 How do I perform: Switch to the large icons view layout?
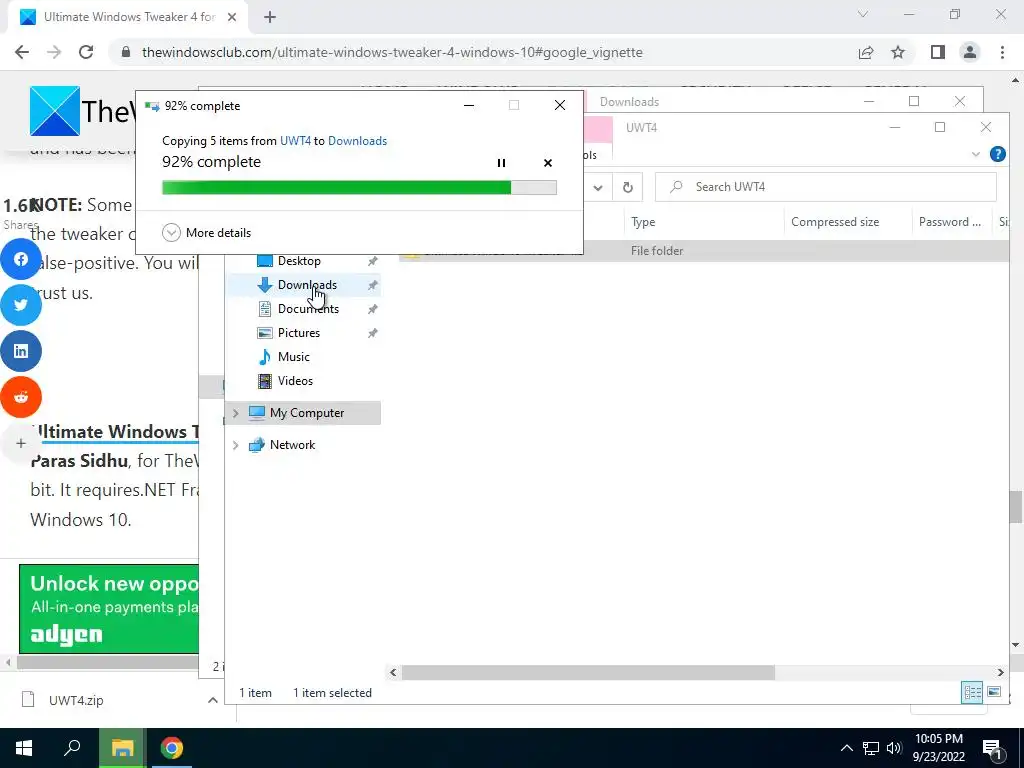click(994, 692)
